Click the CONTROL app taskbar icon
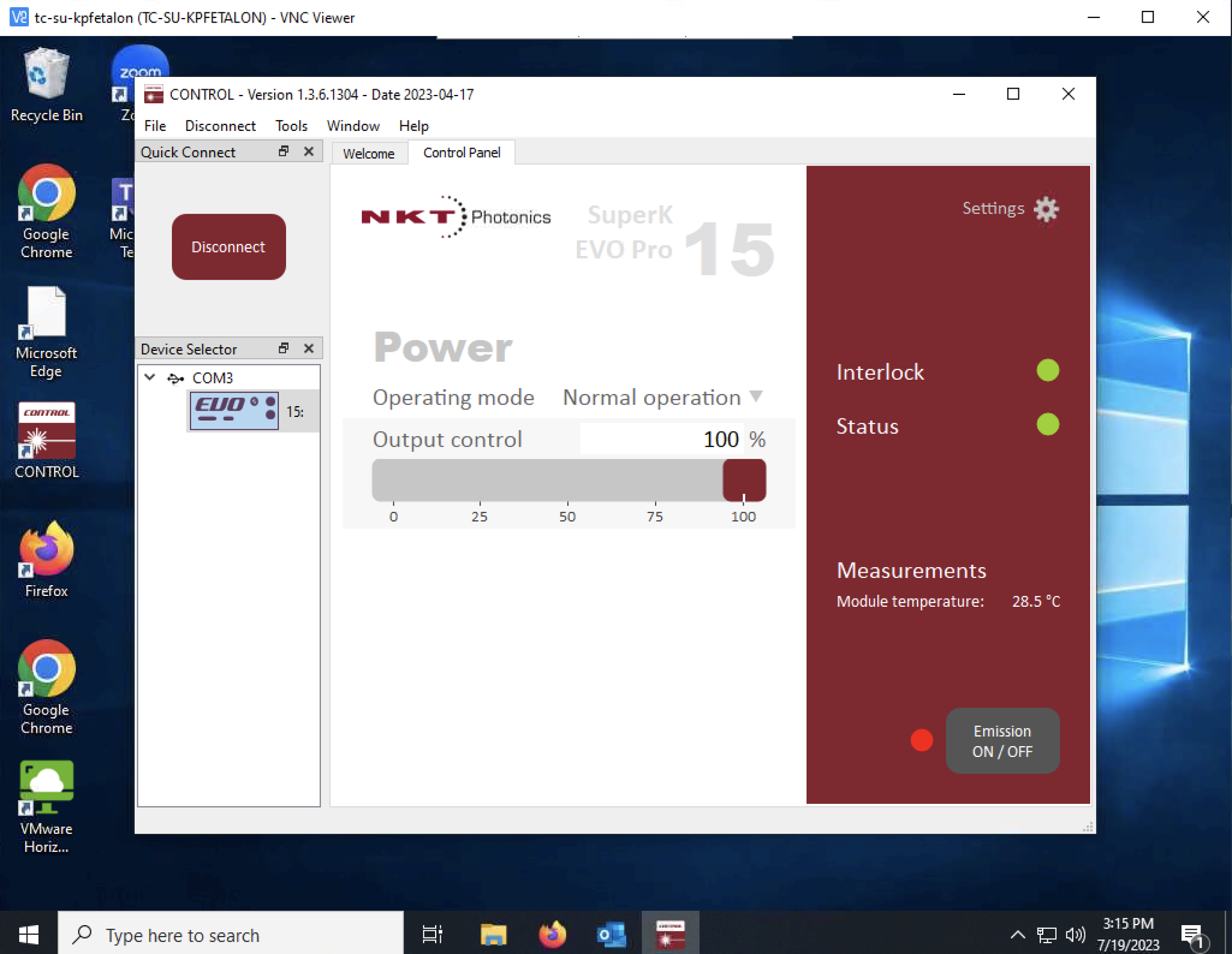This screenshot has height=954, width=1232. point(670,935)
